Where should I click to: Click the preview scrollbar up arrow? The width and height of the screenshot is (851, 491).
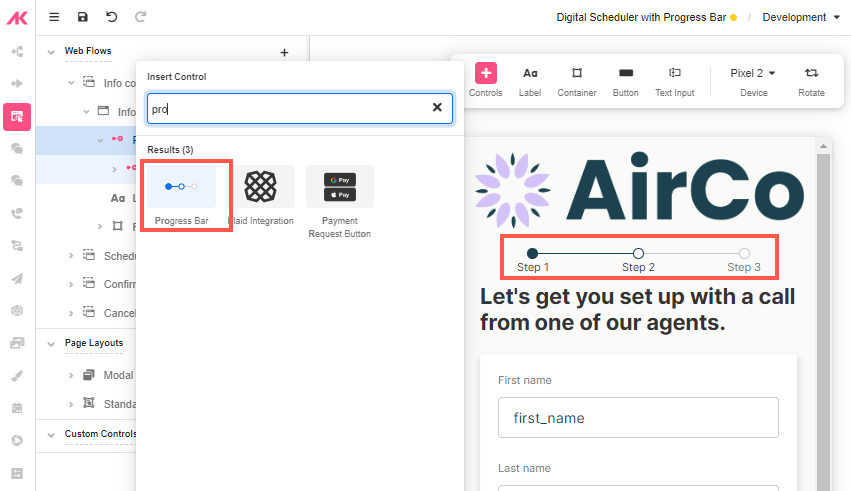tap(823, 146)
